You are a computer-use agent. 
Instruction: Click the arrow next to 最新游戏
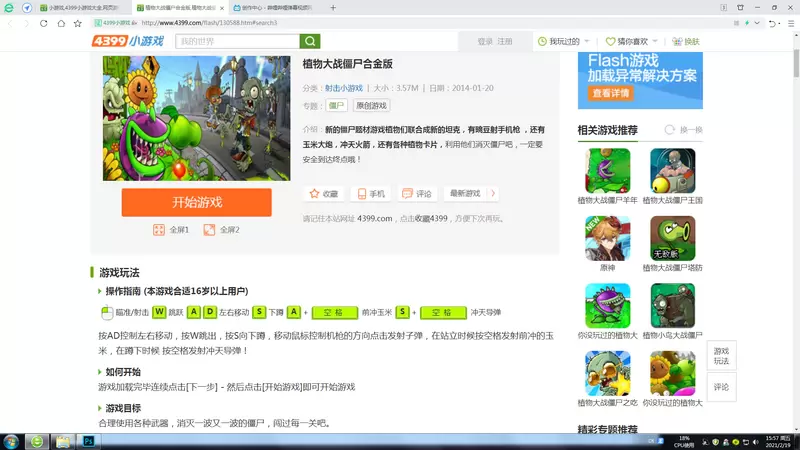point(493,193)
